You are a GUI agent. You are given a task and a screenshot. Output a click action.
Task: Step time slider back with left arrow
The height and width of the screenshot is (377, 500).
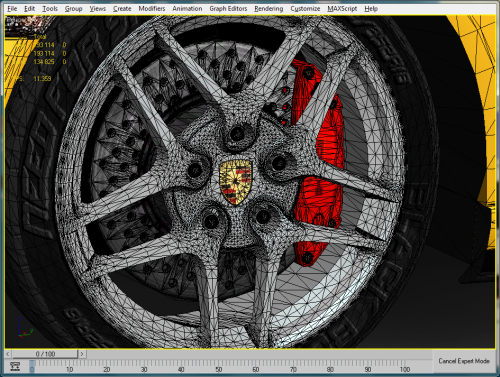[8, 354]
